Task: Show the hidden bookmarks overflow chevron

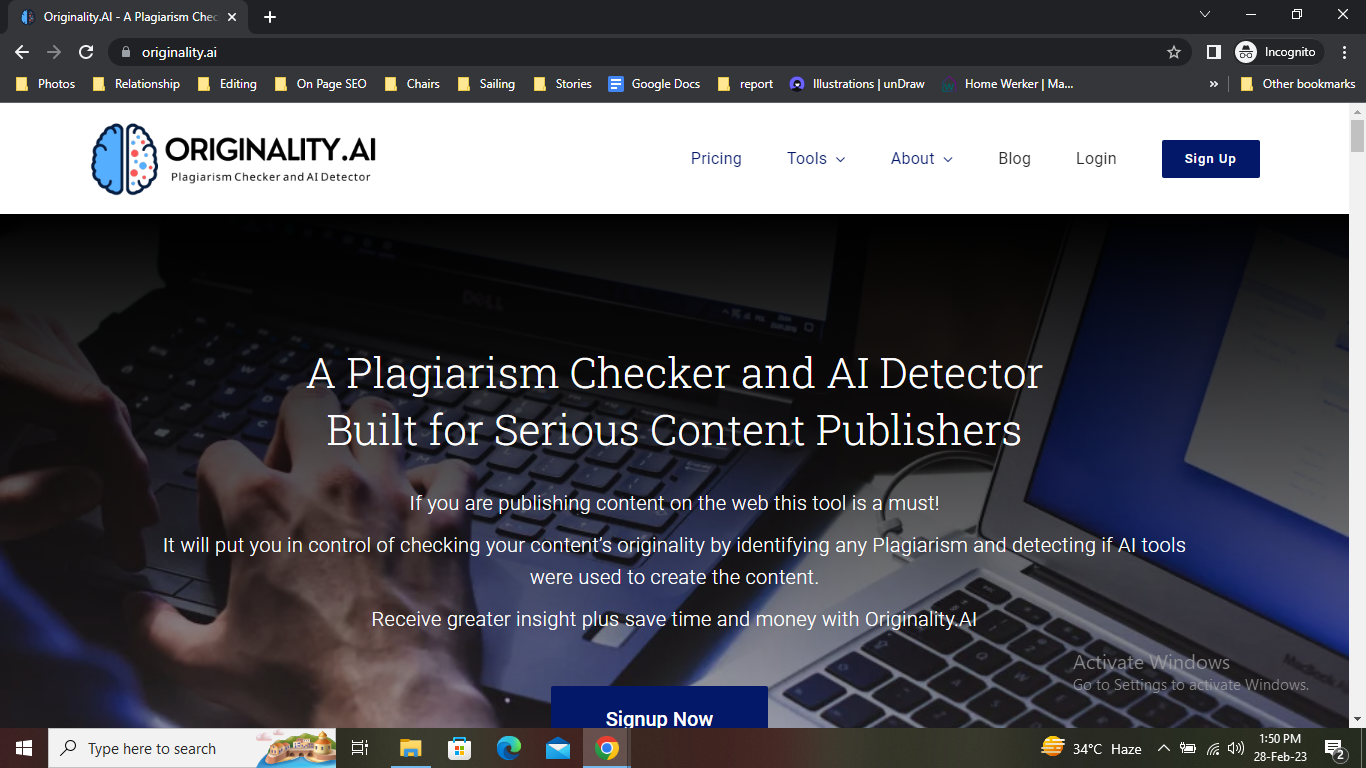Action: pyautogui.click(x=1214, y=84)
